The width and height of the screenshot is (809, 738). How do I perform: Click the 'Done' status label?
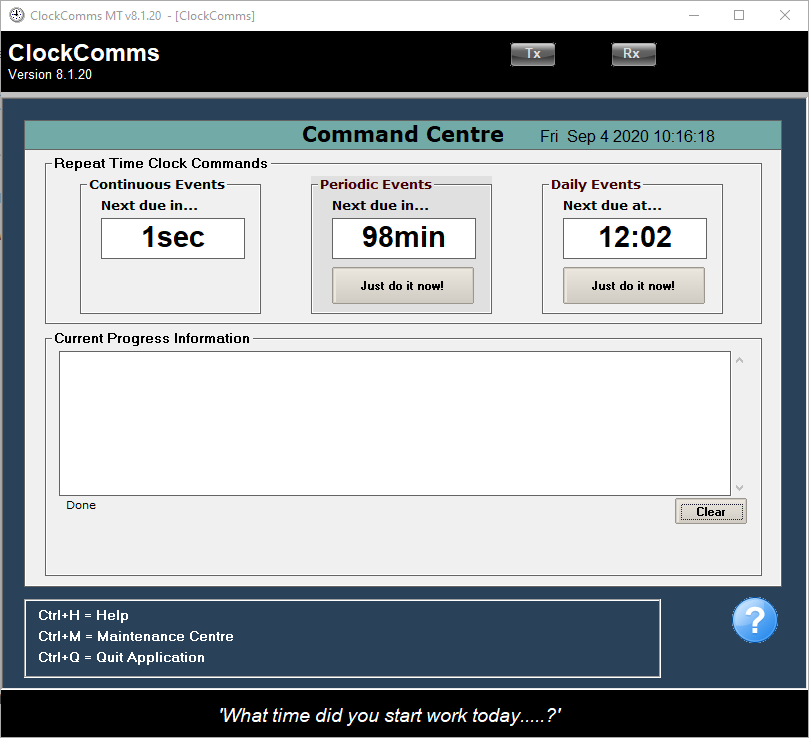click(x=81, y=505)
